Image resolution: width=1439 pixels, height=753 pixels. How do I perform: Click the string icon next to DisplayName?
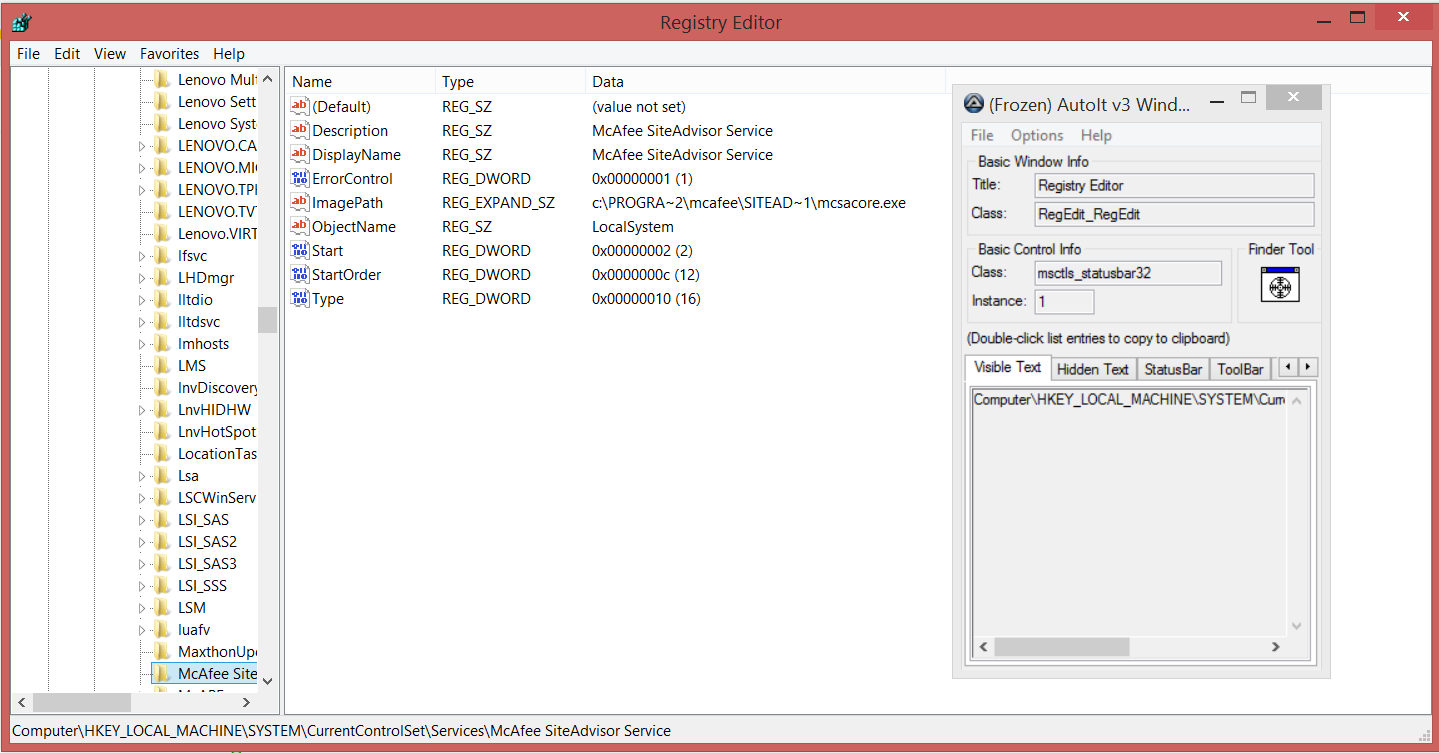point(300,154)
